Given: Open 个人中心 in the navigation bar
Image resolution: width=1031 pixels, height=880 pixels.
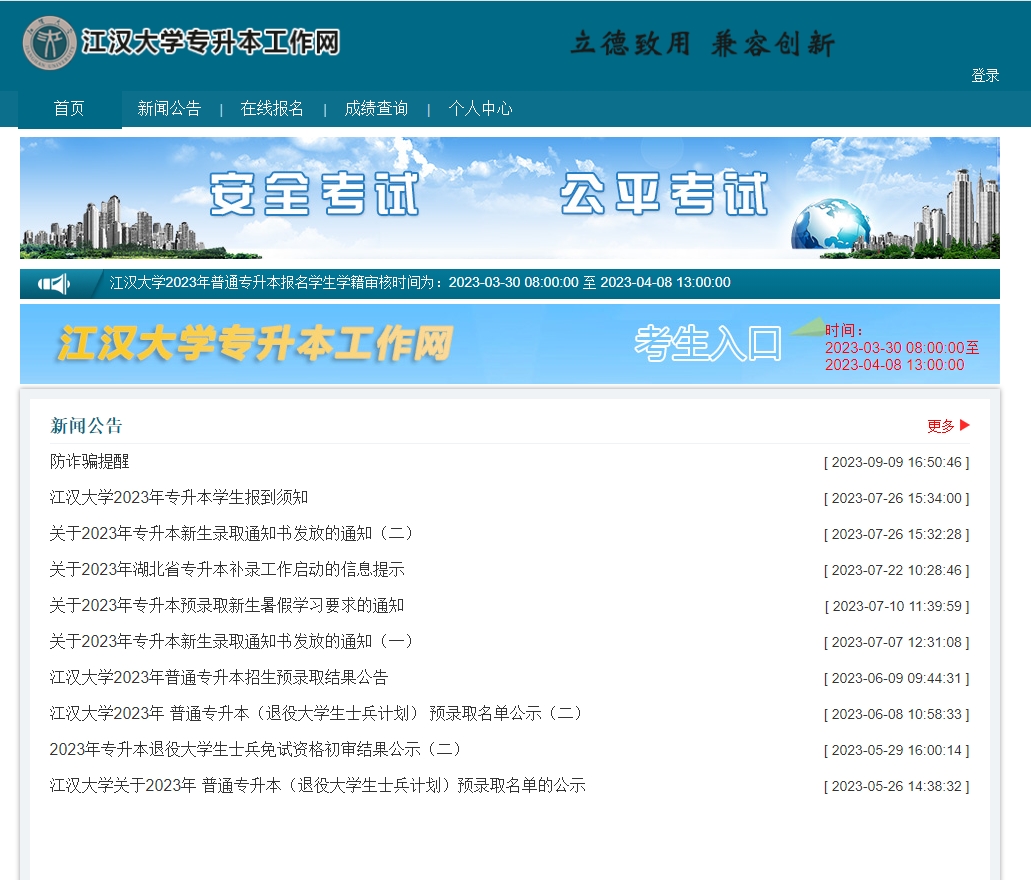Looking at the screenshot, I should [480, 109].
